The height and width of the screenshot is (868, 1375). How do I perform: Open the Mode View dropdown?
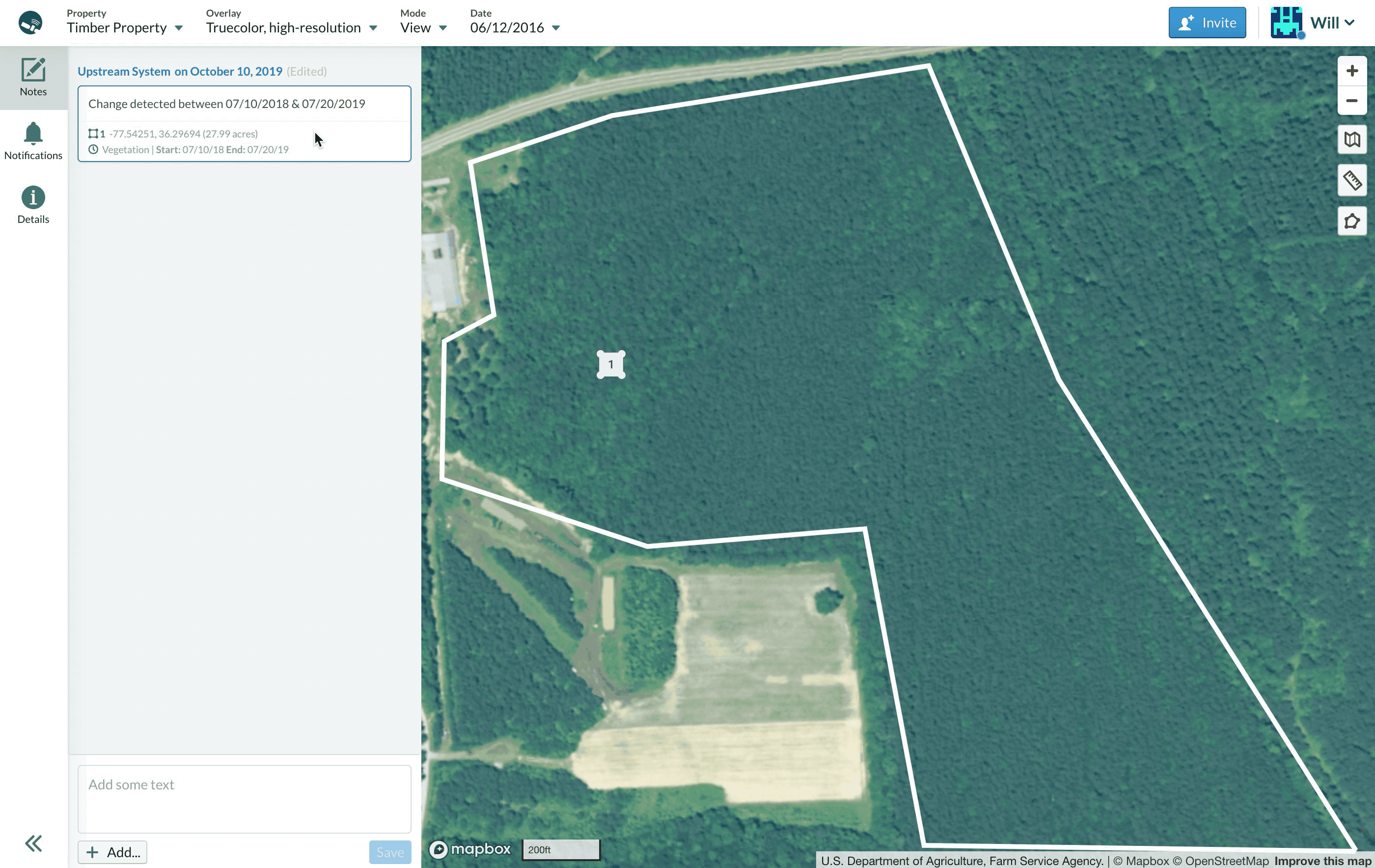point(423,27)
